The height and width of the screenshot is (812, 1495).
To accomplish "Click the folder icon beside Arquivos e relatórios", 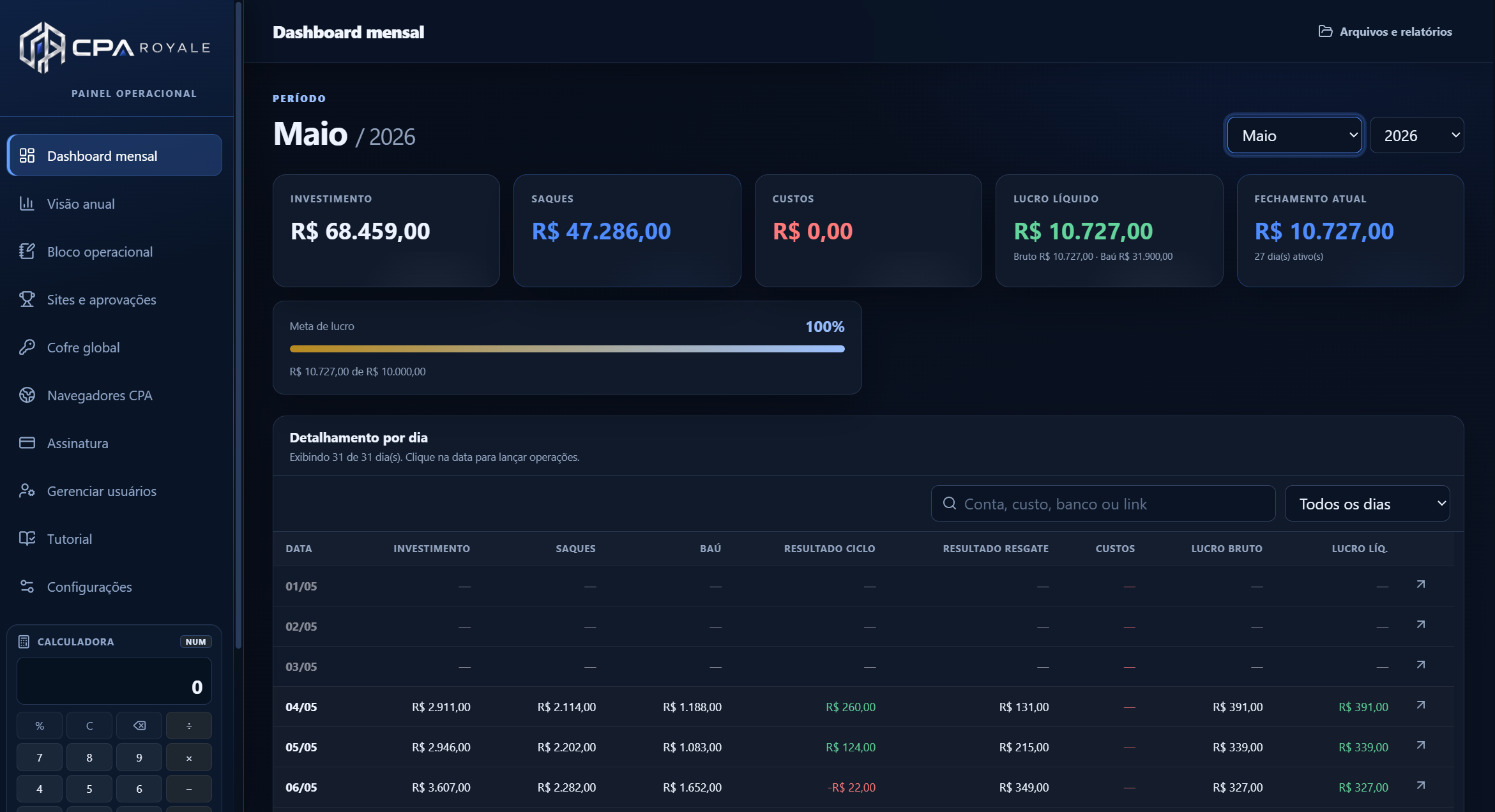I will point(1325,31).
